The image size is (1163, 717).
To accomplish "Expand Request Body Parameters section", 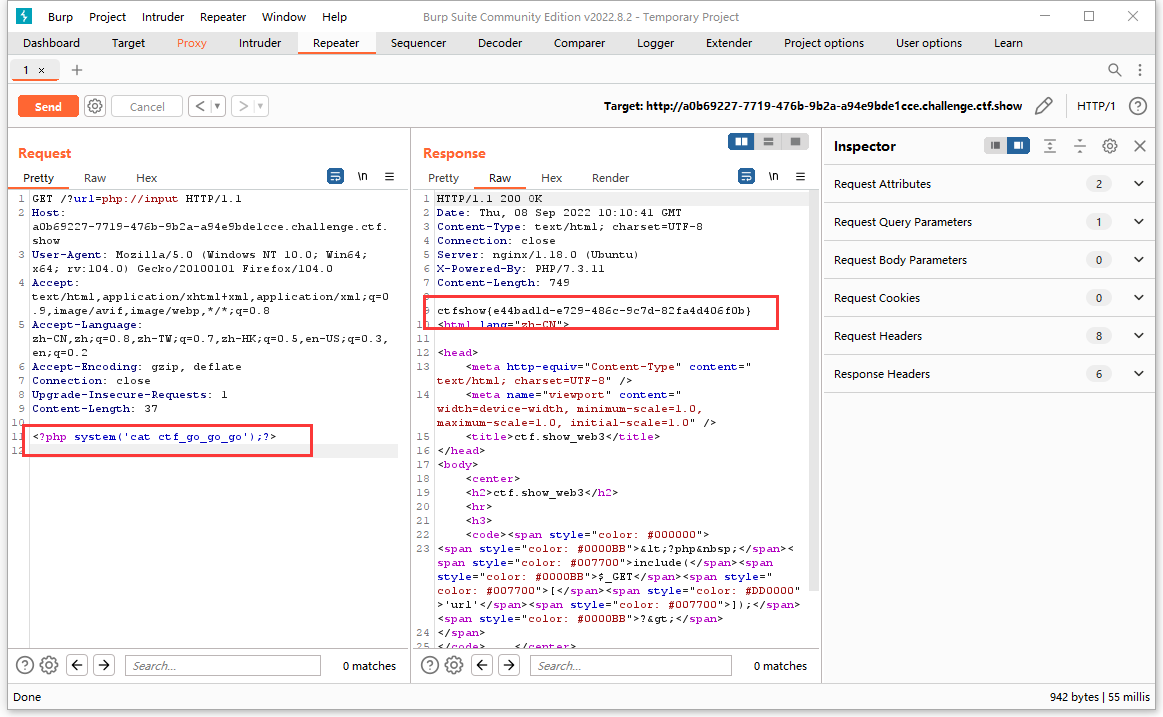I will click(x=1139, y=260).
